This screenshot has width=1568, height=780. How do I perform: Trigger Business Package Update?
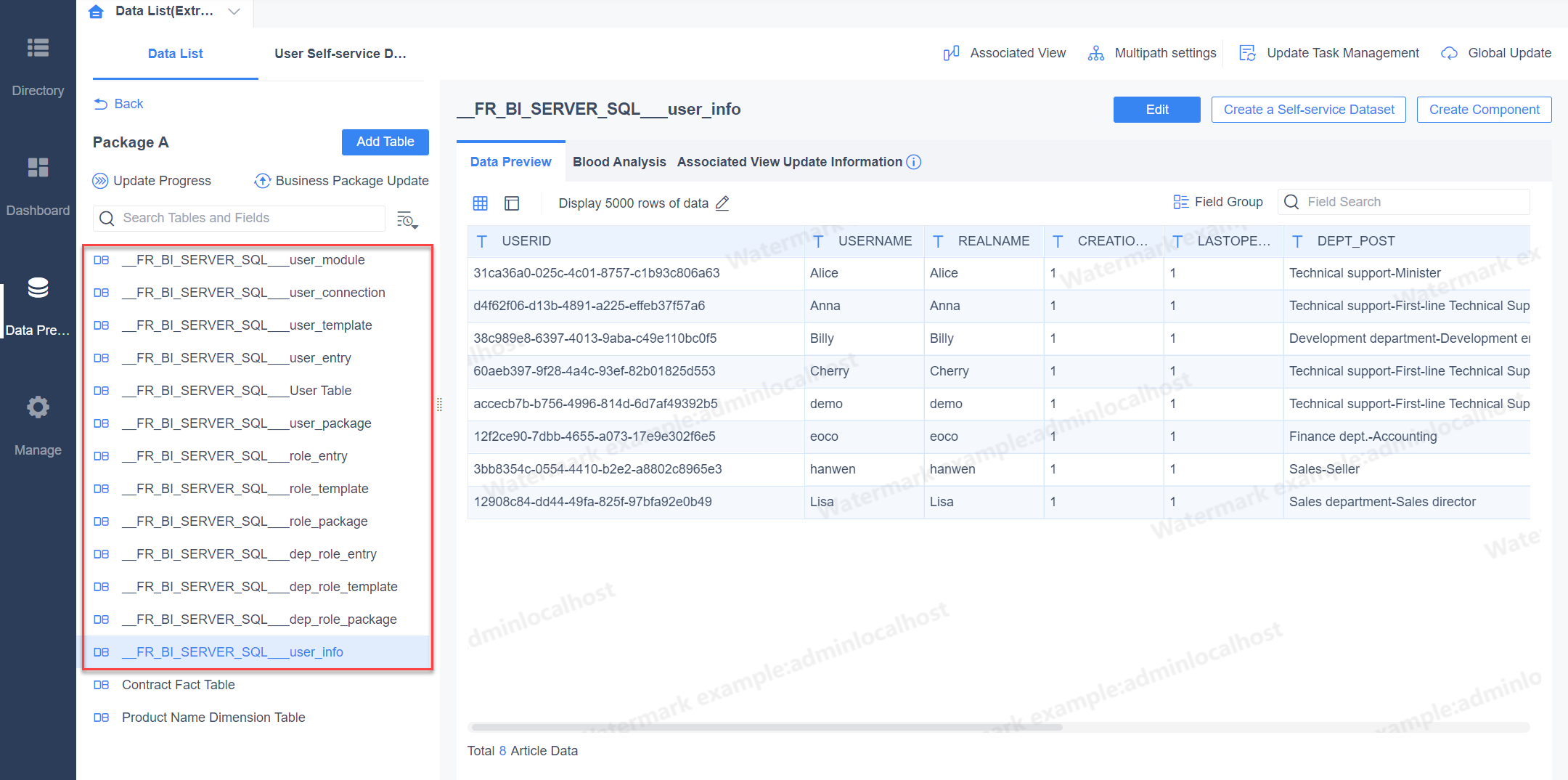pyautogui.click(x=341, y=181)
